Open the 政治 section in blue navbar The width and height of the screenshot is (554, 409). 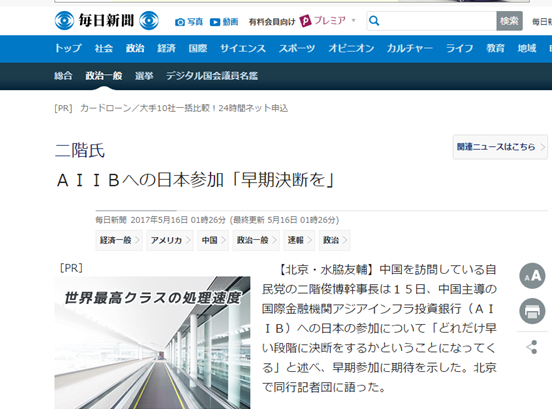point(135,48)
